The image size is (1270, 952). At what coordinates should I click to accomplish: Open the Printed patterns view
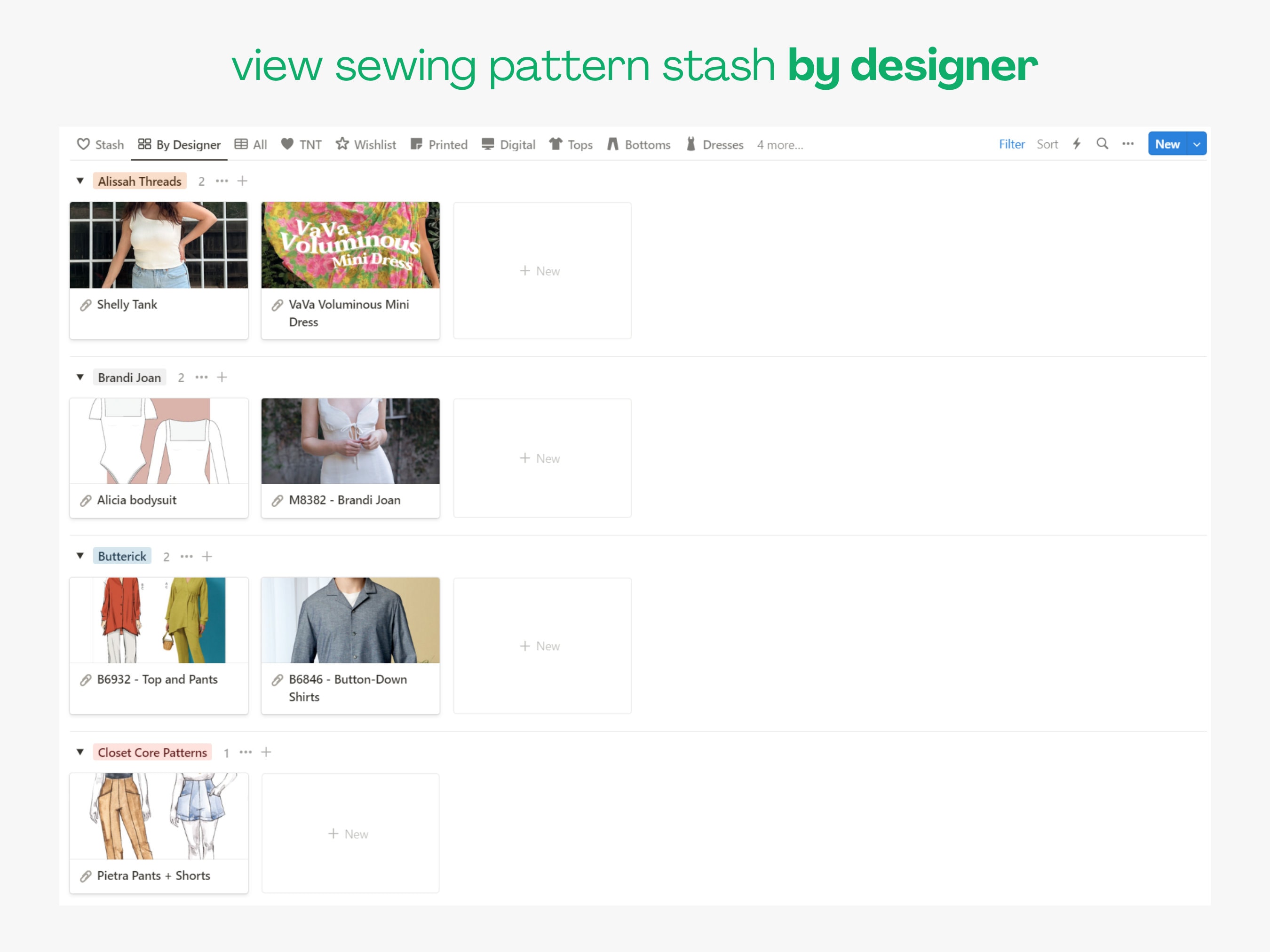(439, 145)
